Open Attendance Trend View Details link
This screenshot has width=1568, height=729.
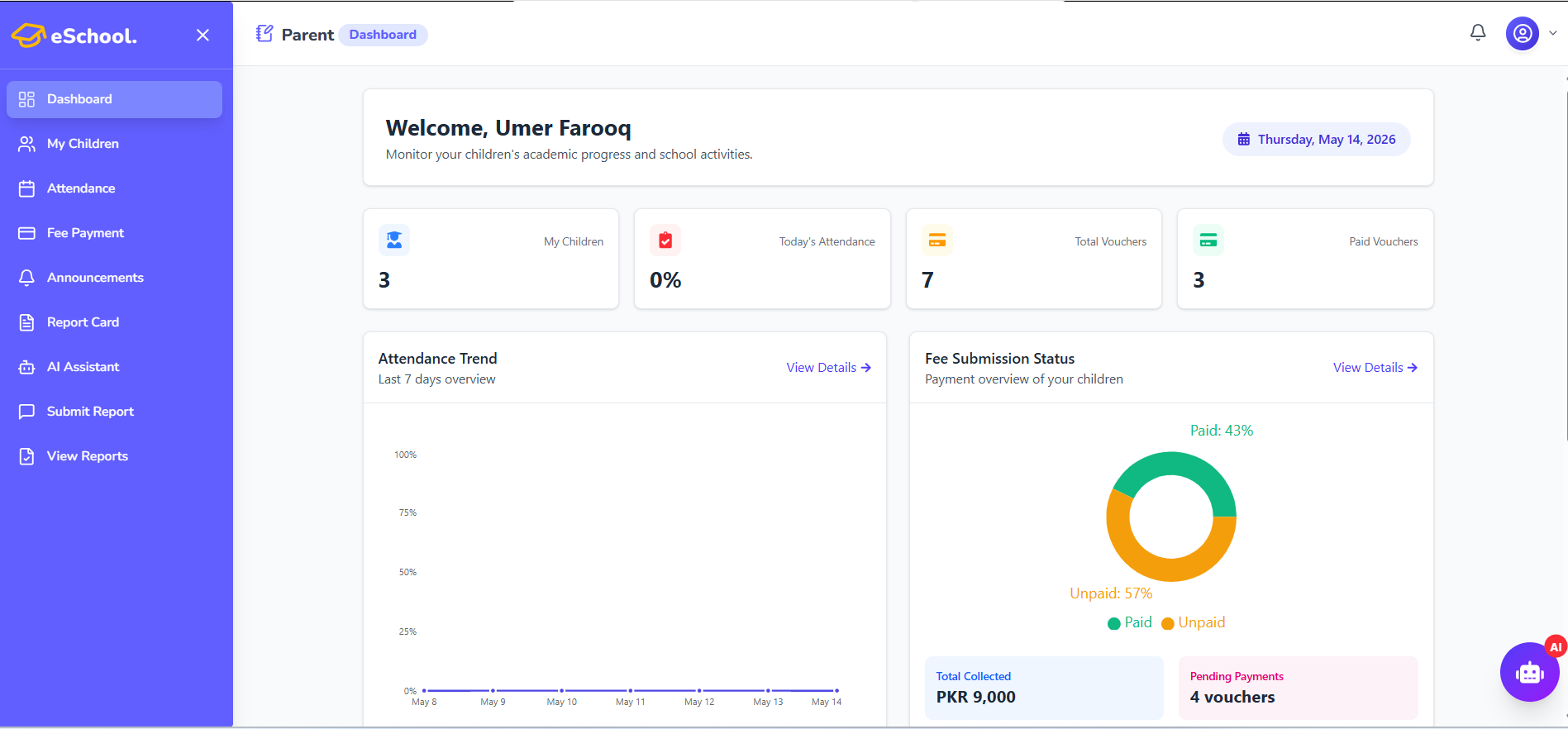(x=828, y=368)
